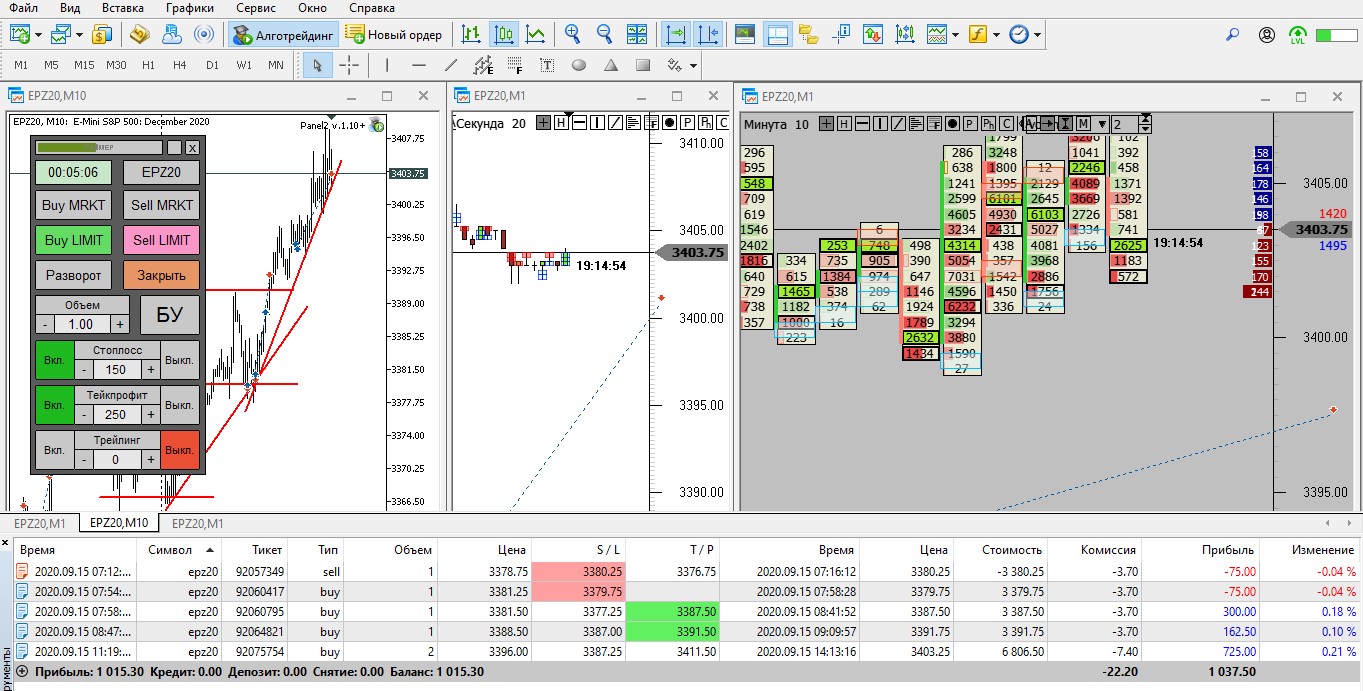
Task: Toggle chart shift from right edge
Action: (x=708, y=34)
